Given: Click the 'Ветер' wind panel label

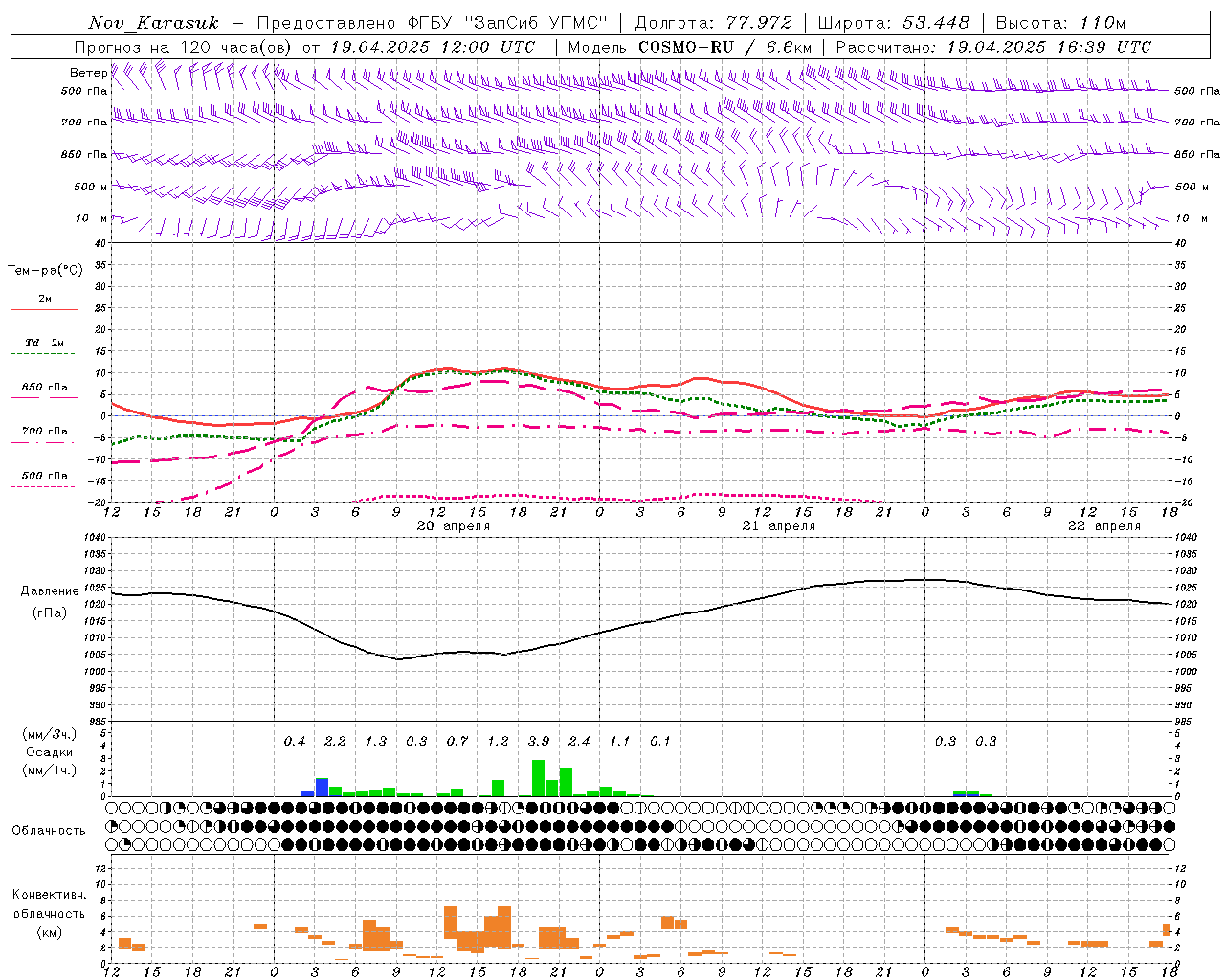Looking at the screenshot, I should point(89,73).
